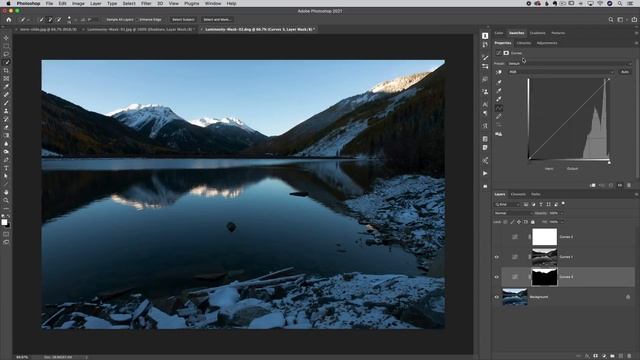
Task: Open the Image menu
Action: click(x=78, y=3)
